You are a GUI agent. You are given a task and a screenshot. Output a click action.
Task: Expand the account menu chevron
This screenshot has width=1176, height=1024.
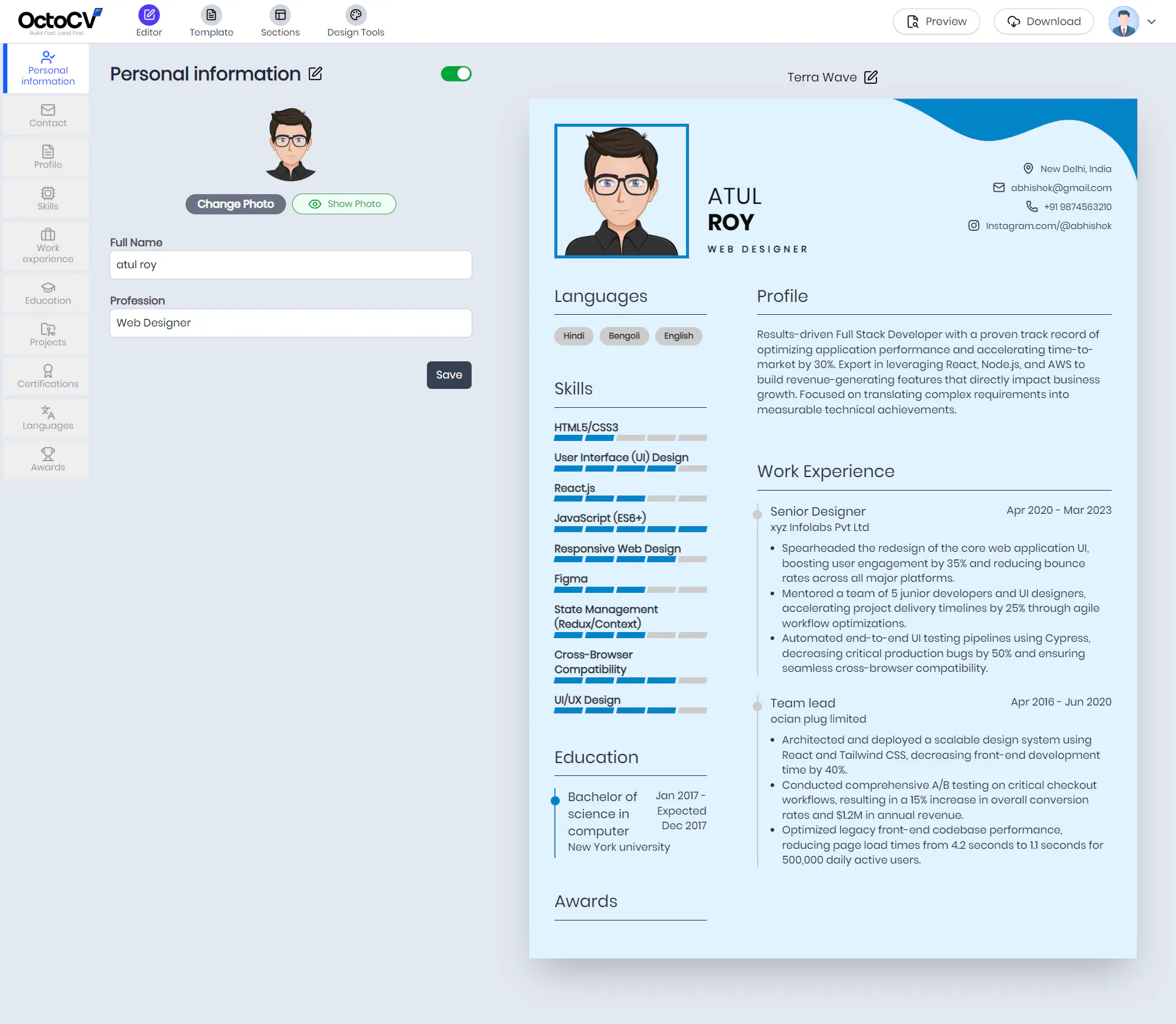[x=1151, y=21]
